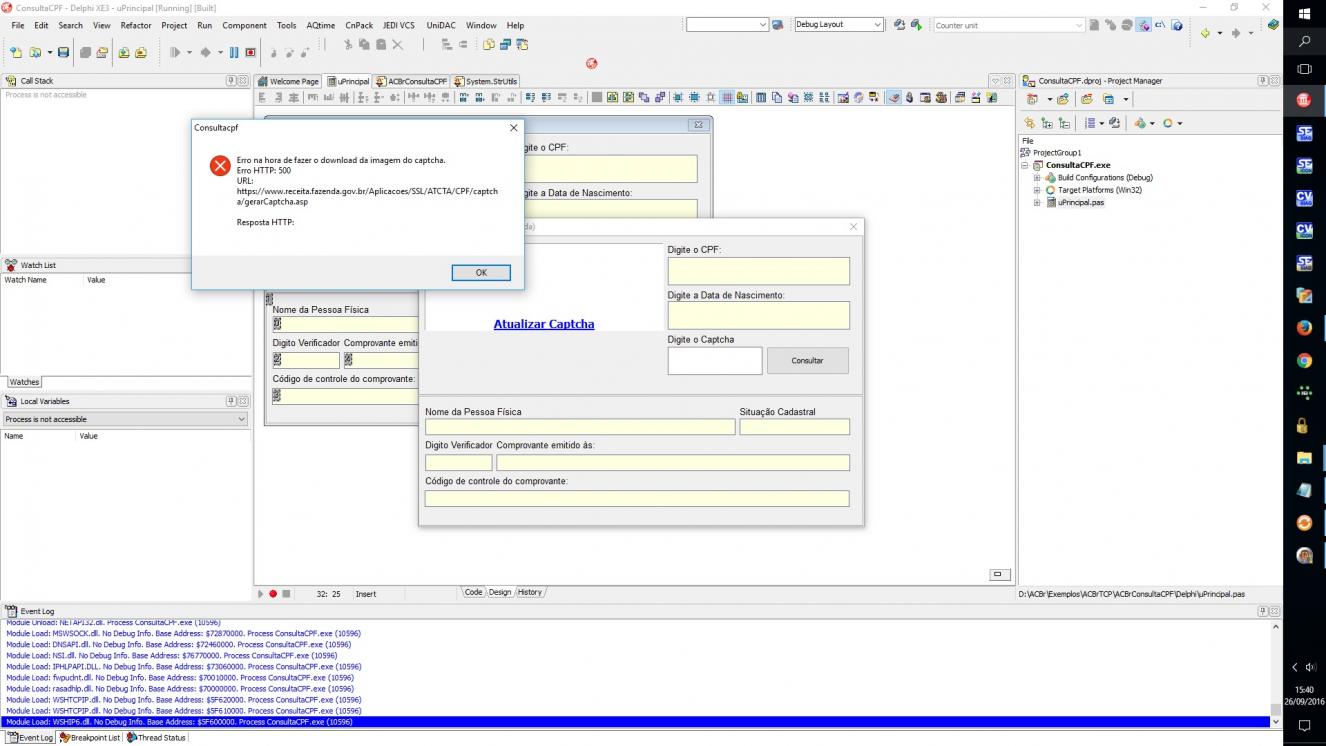Collapse the ConsultaCPF.exe project node

(1025, 165)
